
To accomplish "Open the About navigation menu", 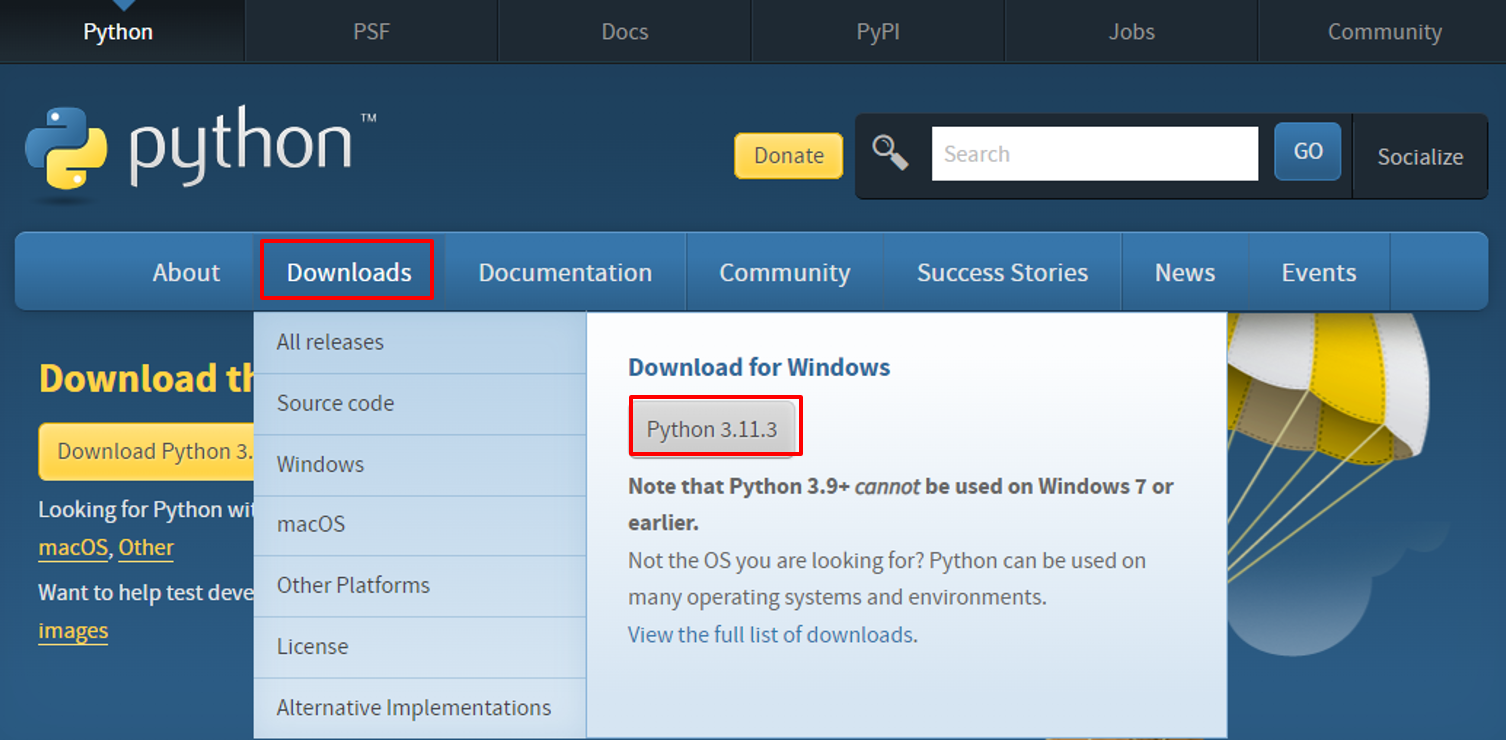I will (186, 272).
